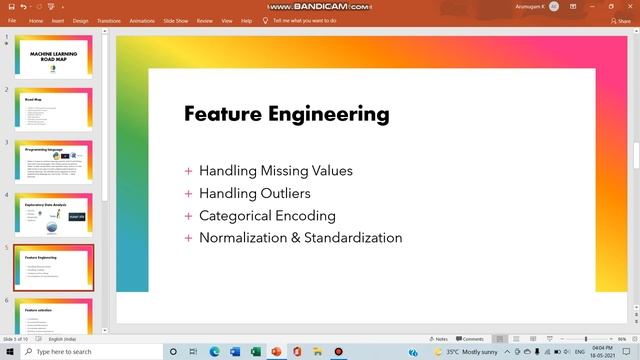
Task: Switch to the Design ribbon tab
Action: pyautogui.click(x=80, y=21)
